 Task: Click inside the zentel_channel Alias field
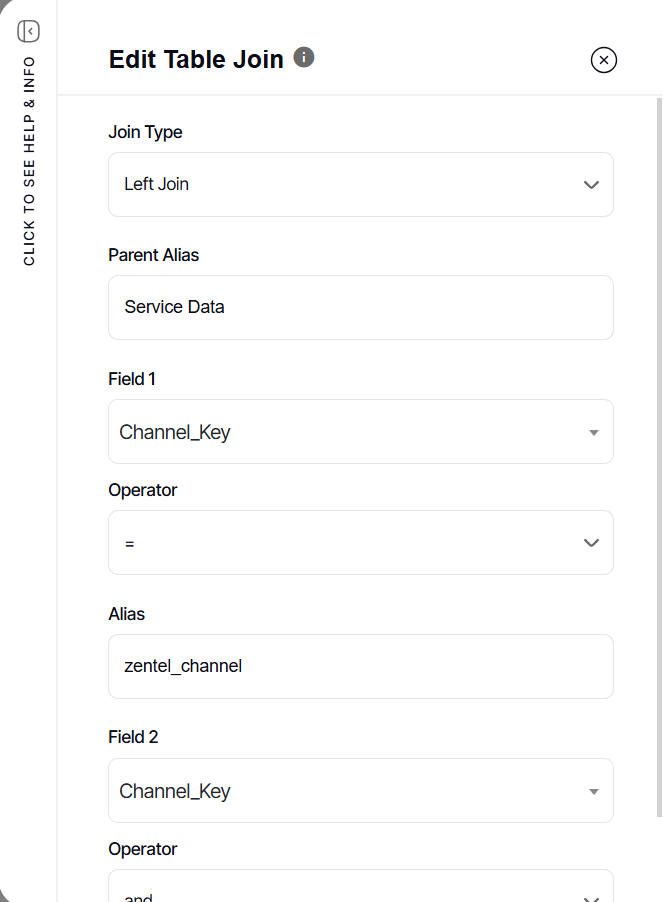pyautogui.click(x=360, y=666)
